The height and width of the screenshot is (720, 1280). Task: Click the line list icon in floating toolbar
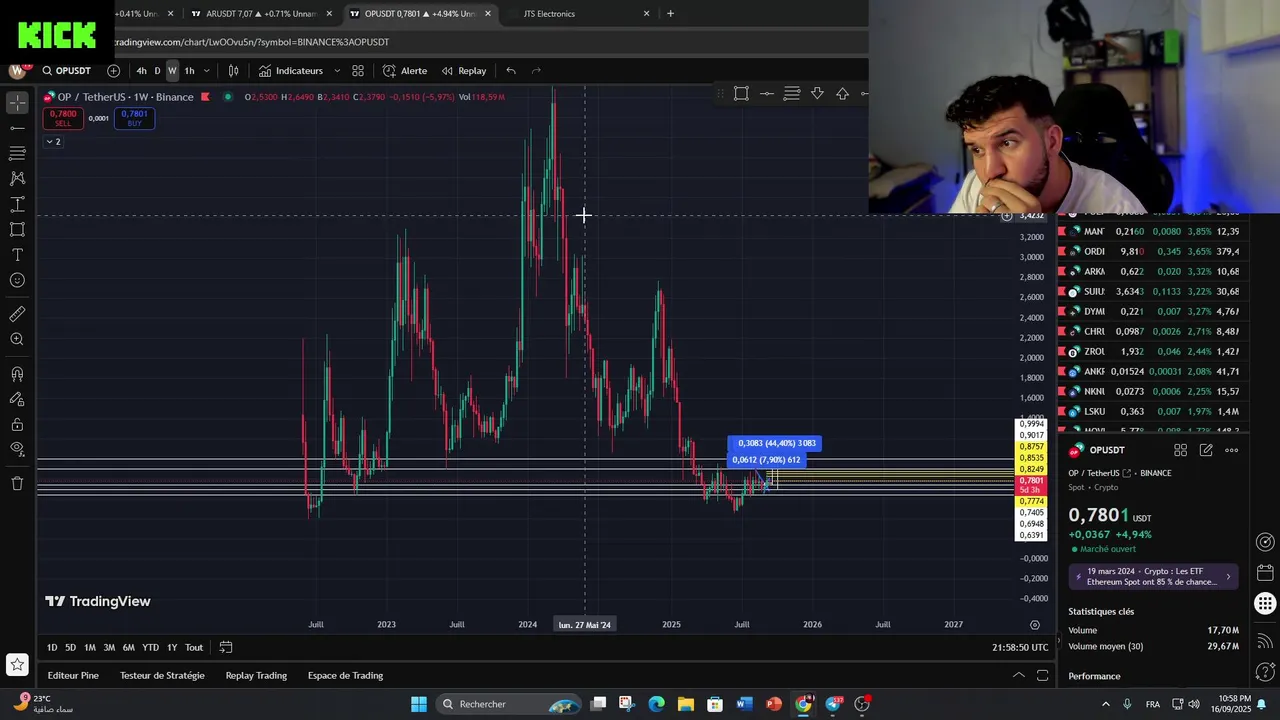pos(791,93)
